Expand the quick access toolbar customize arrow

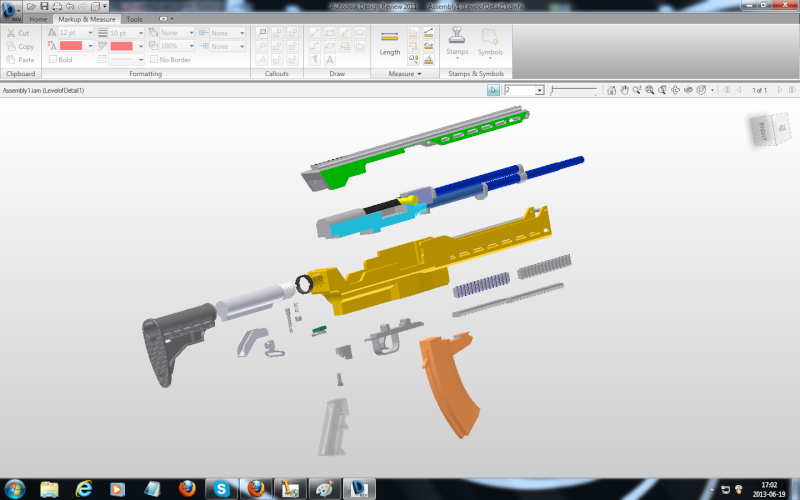click(105, 7)
